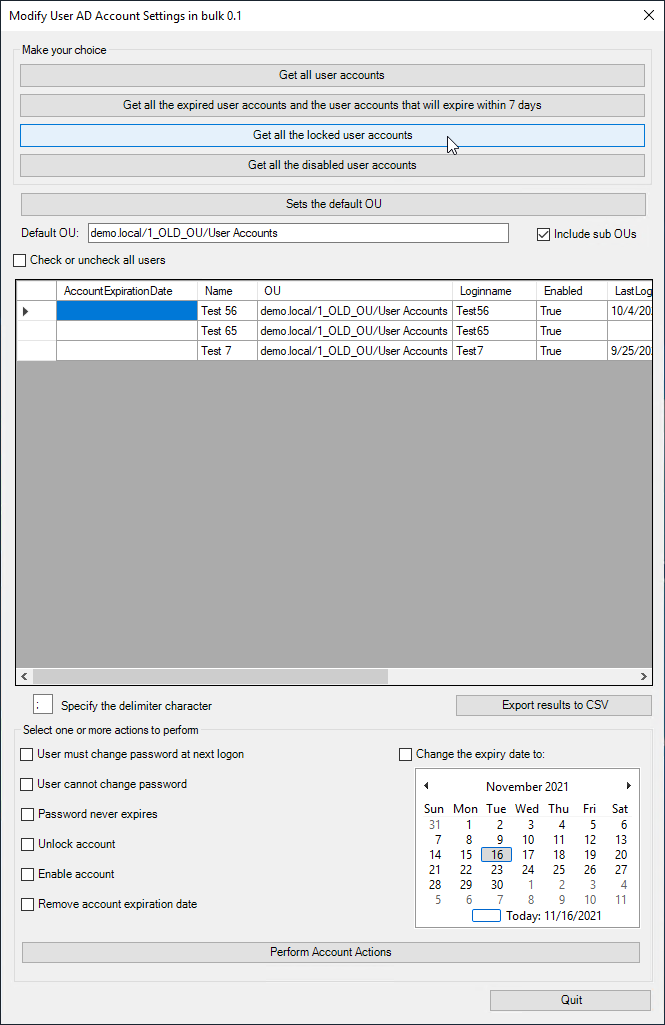
Task: Click the calendar next month arrow
Action: 628,786
